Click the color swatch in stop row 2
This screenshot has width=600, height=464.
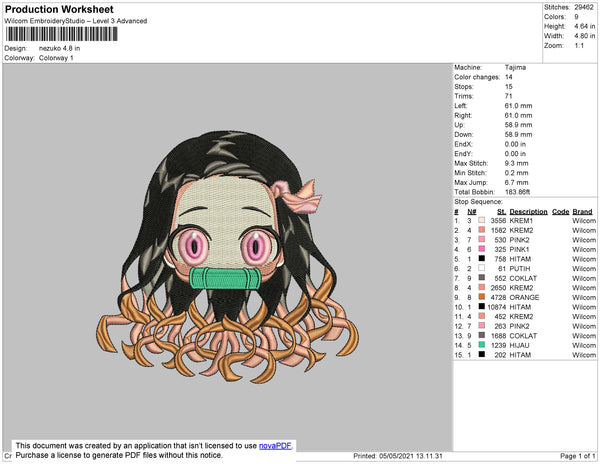coord(481,230)
